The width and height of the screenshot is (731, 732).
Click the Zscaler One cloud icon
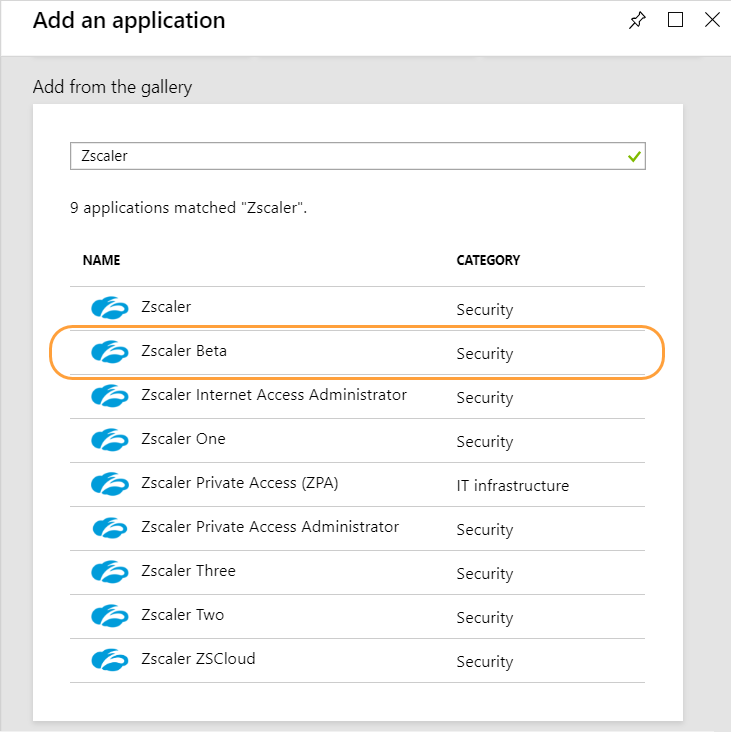click(110, 440)
